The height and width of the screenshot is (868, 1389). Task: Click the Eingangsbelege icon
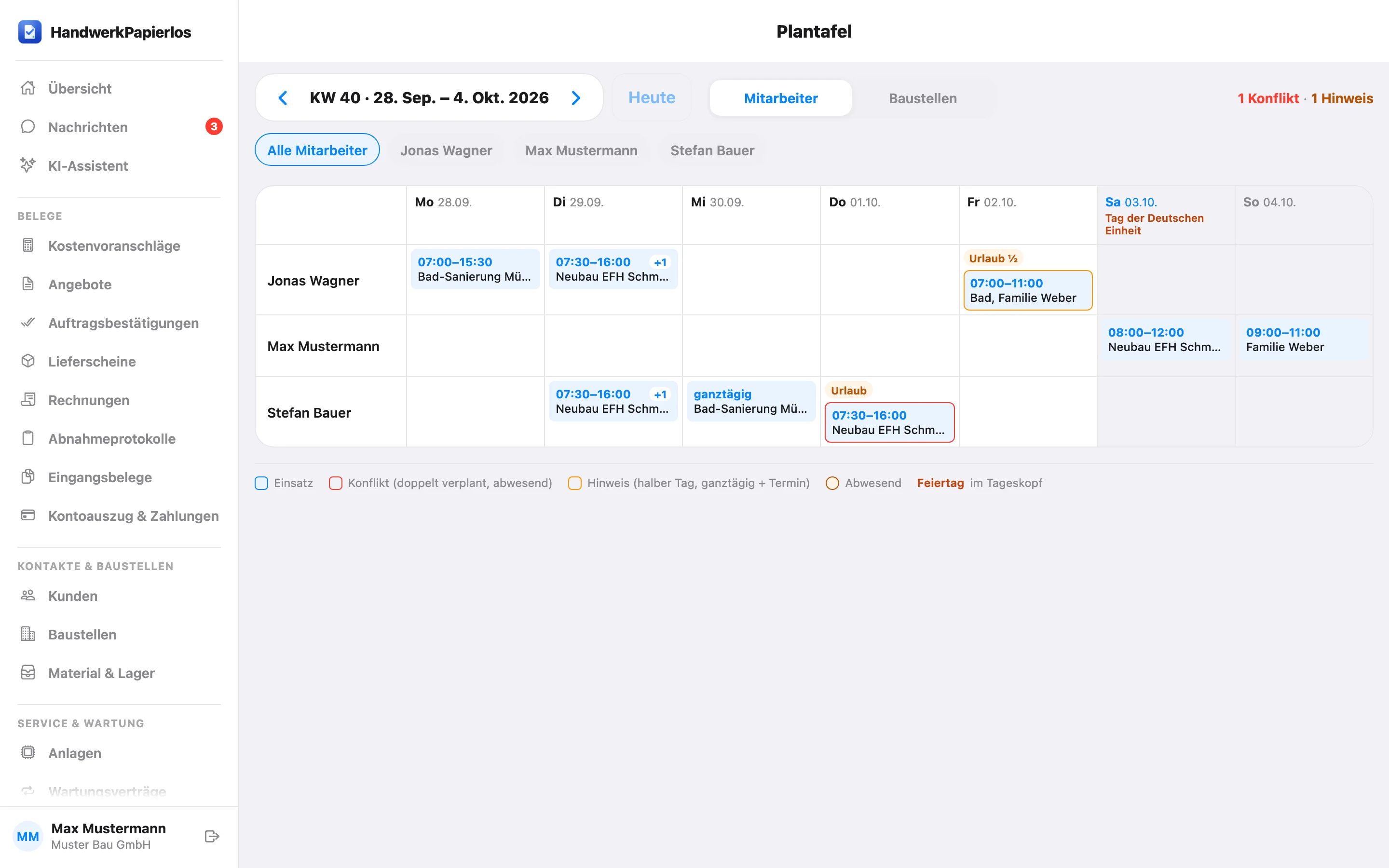(28, 476)
